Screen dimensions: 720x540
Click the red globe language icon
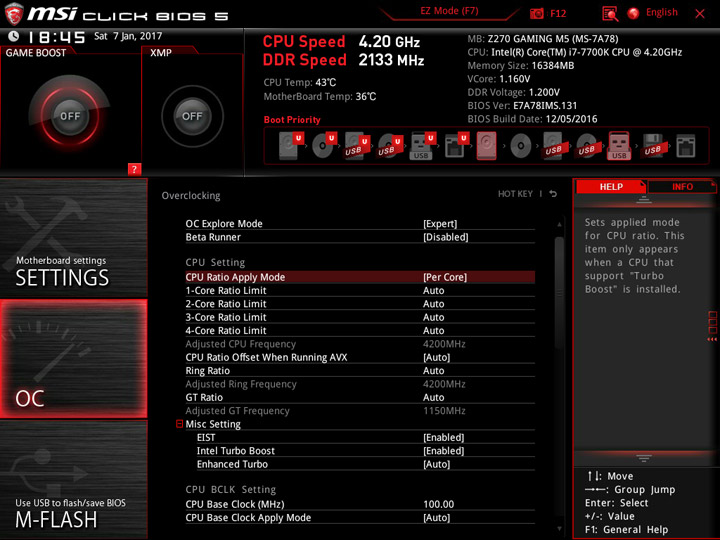[633, 13]
